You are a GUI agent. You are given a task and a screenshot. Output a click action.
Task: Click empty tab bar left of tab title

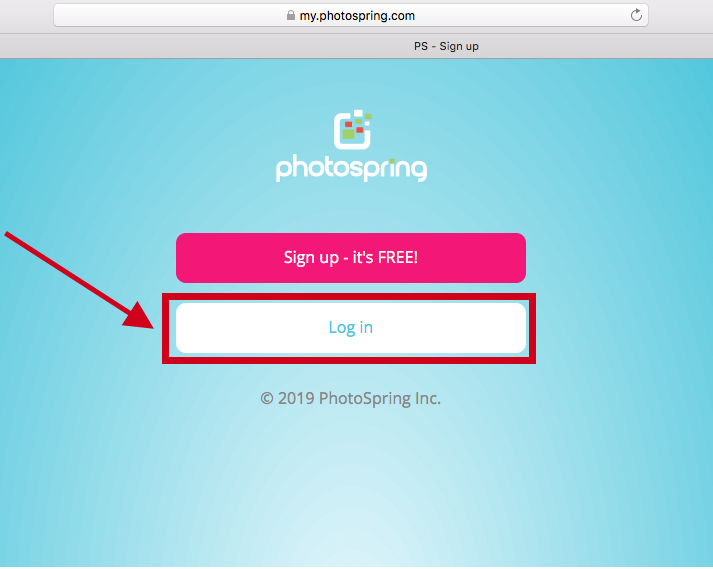pyautogui.click(x=205, y=46)
